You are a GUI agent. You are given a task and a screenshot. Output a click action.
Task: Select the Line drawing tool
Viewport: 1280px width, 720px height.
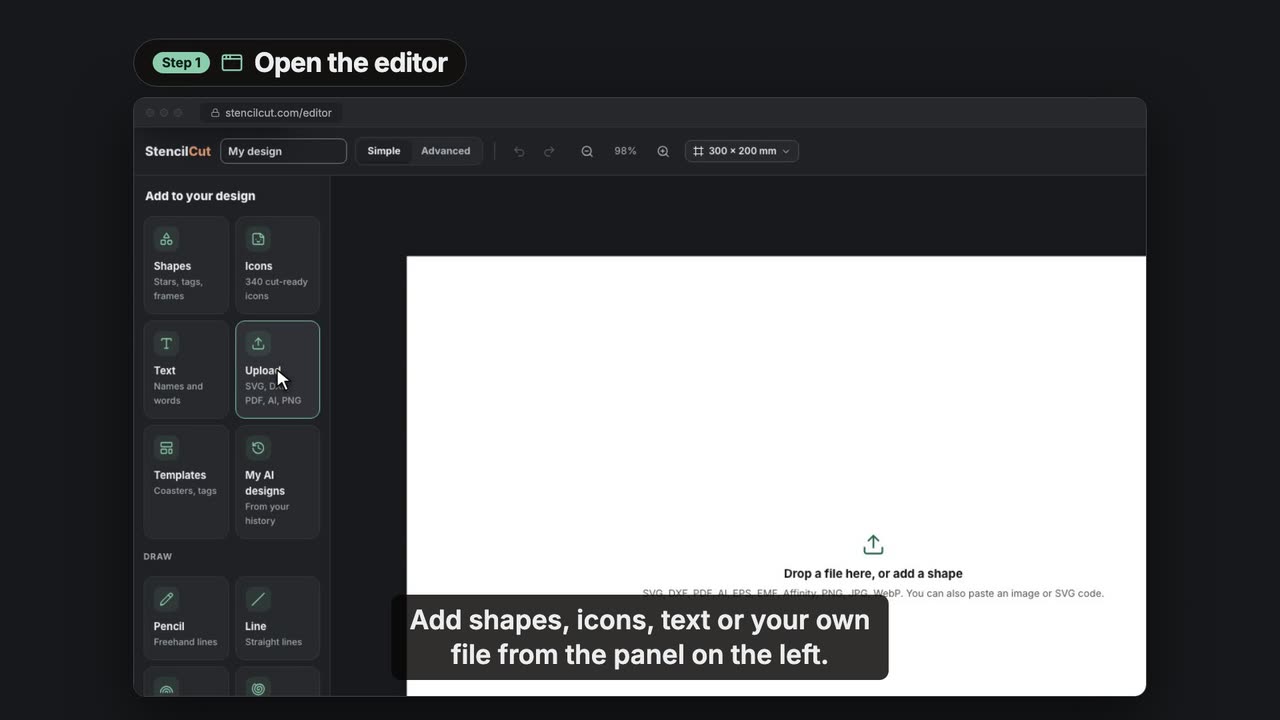pos(278,618)
